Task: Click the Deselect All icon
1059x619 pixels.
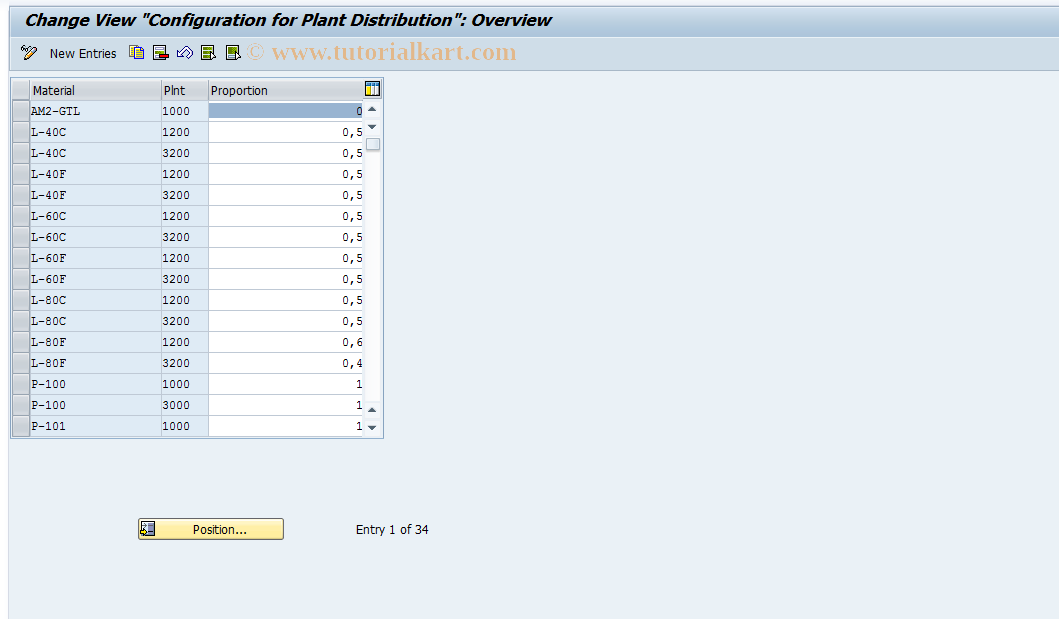Action: pyautogui.click(x=233, y=53)
